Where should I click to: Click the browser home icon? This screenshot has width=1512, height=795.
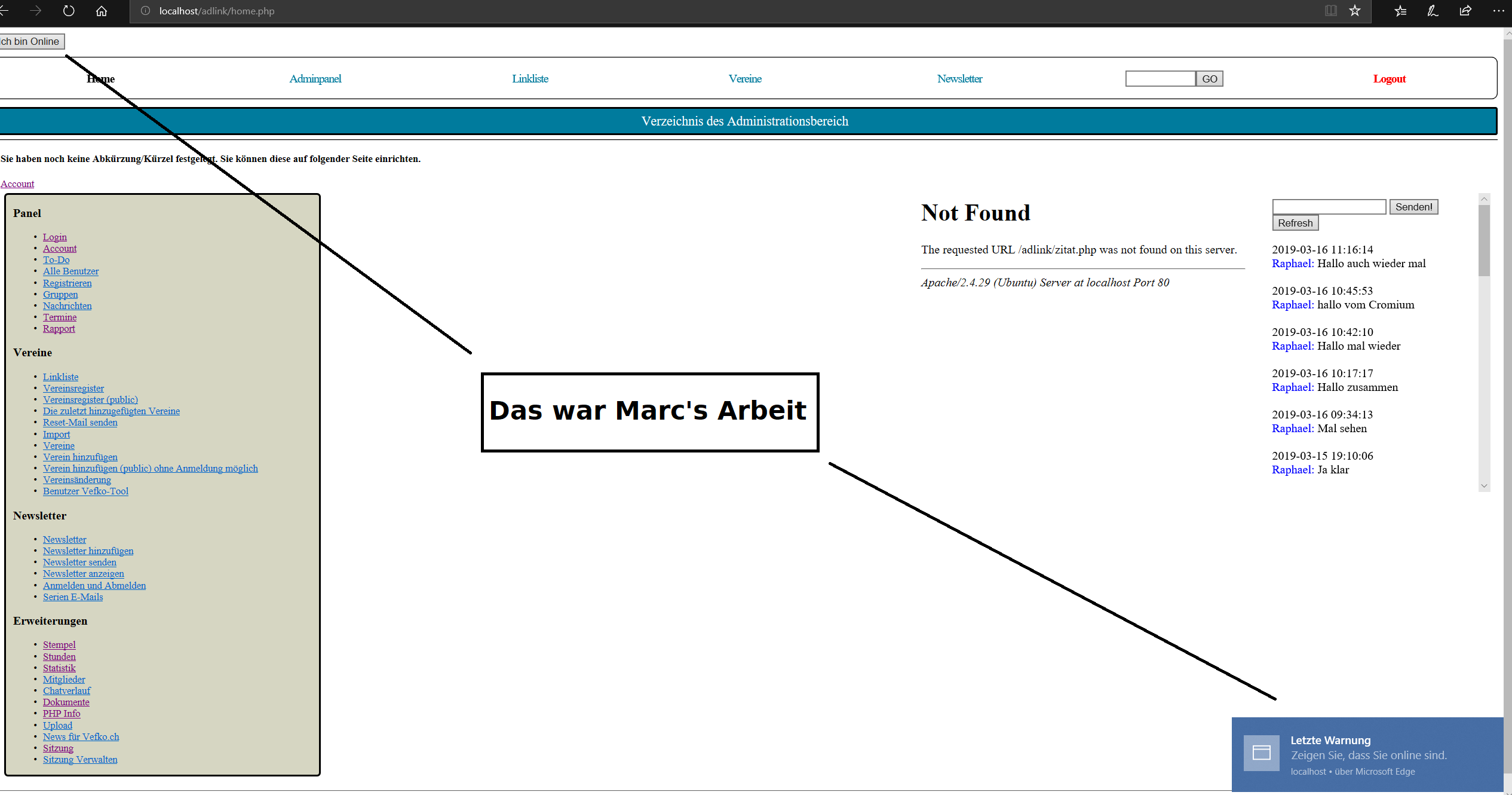tap(102, 11)
